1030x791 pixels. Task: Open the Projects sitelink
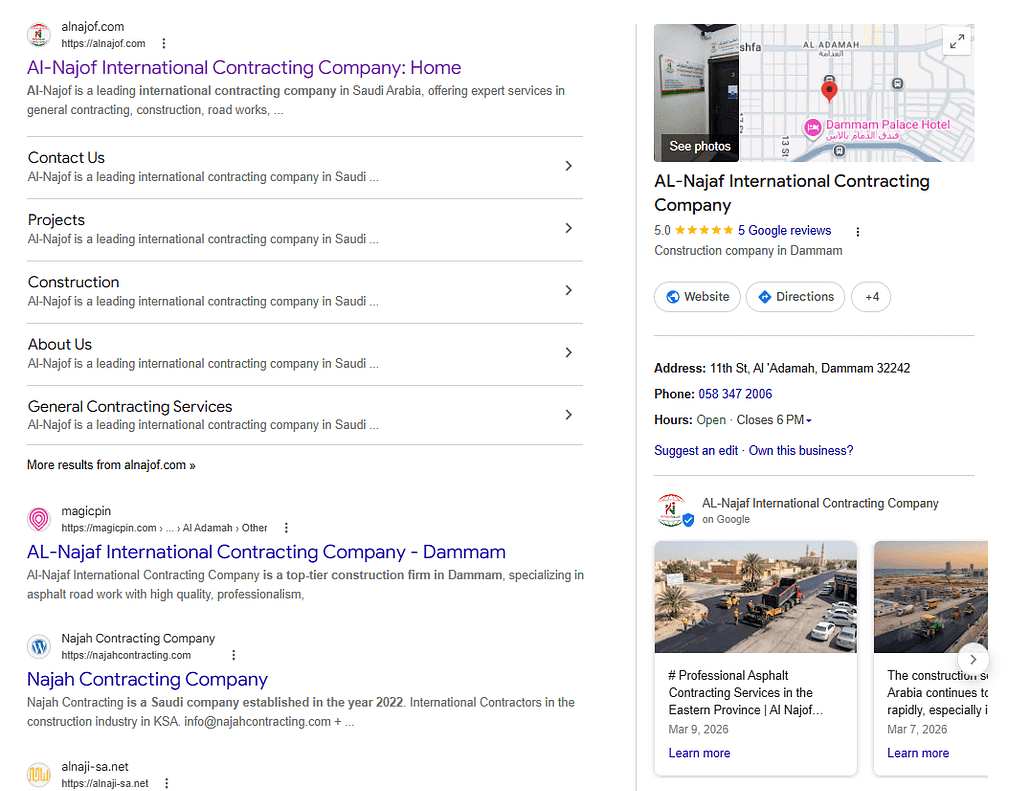(x=56, y=220)
